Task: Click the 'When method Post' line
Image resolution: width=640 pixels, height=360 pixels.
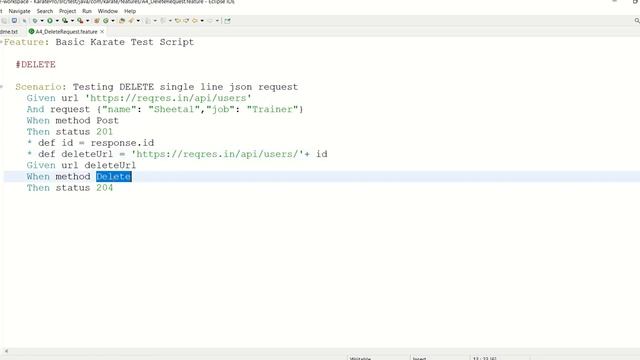Action: 73,120
